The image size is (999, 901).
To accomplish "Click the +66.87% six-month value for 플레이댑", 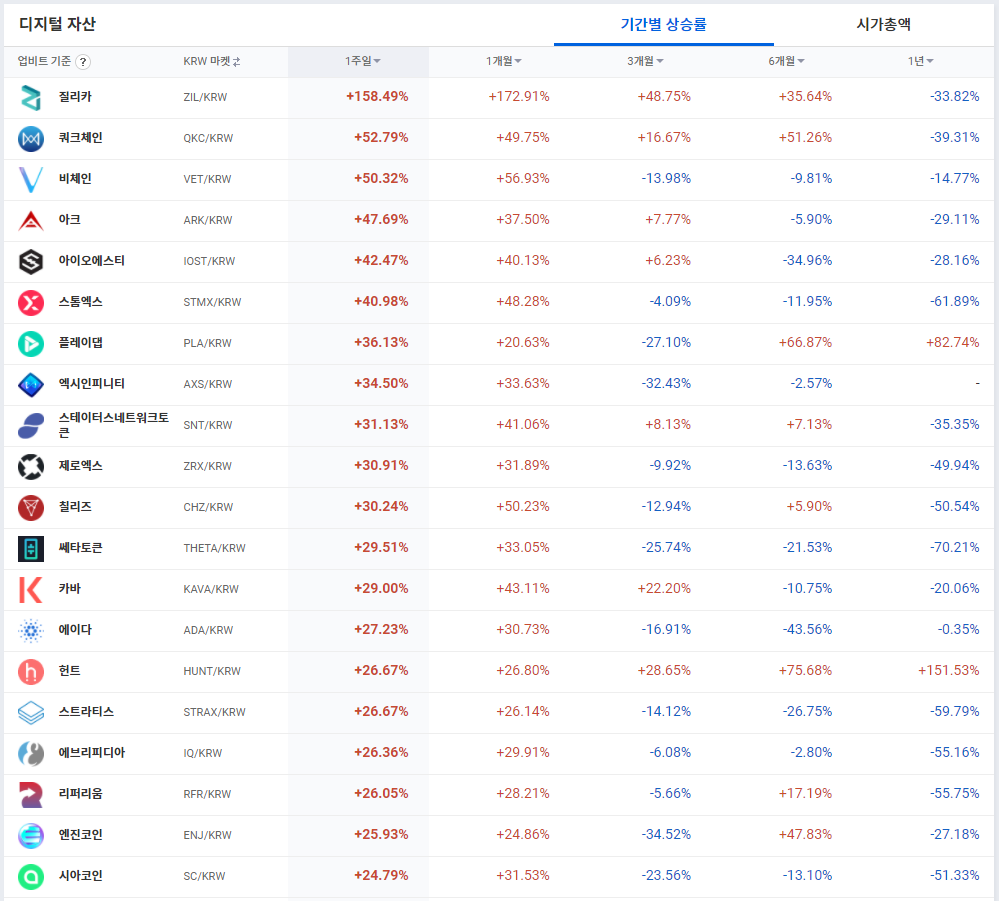I will (805, 343).
